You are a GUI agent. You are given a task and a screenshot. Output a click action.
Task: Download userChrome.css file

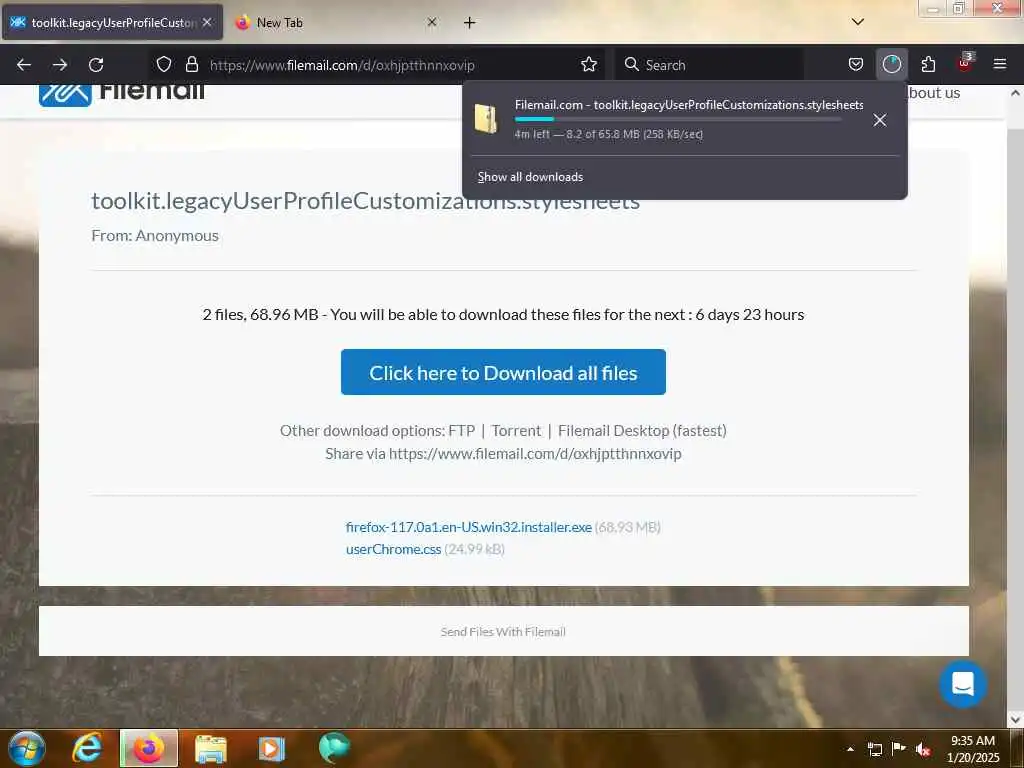(x=393, y=549)
